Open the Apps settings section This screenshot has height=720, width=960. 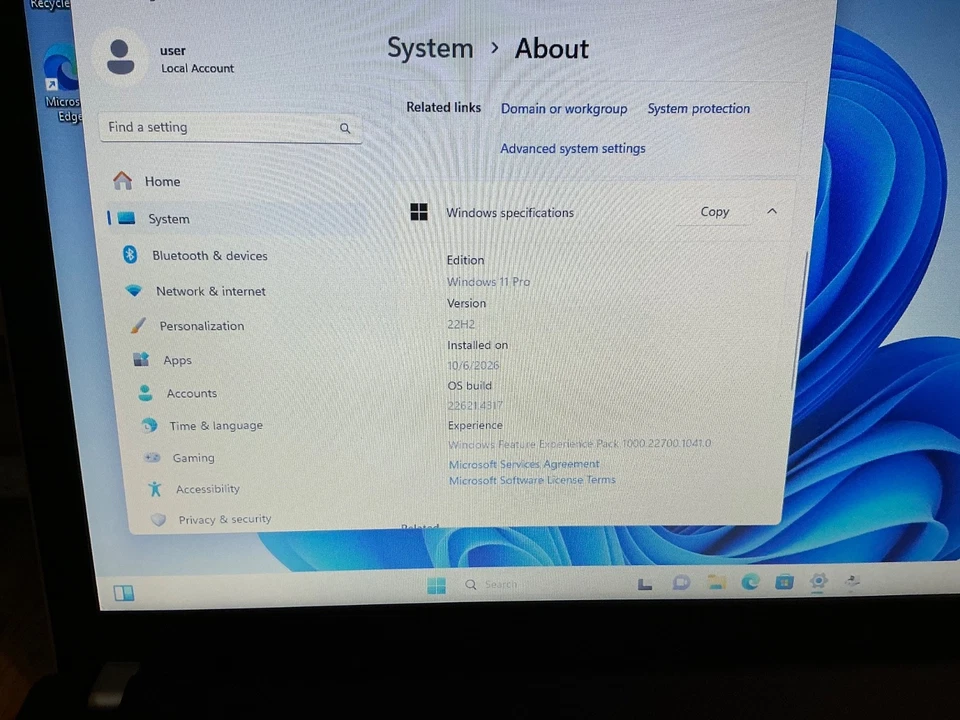pyautogui.click(x=177, y=360)
